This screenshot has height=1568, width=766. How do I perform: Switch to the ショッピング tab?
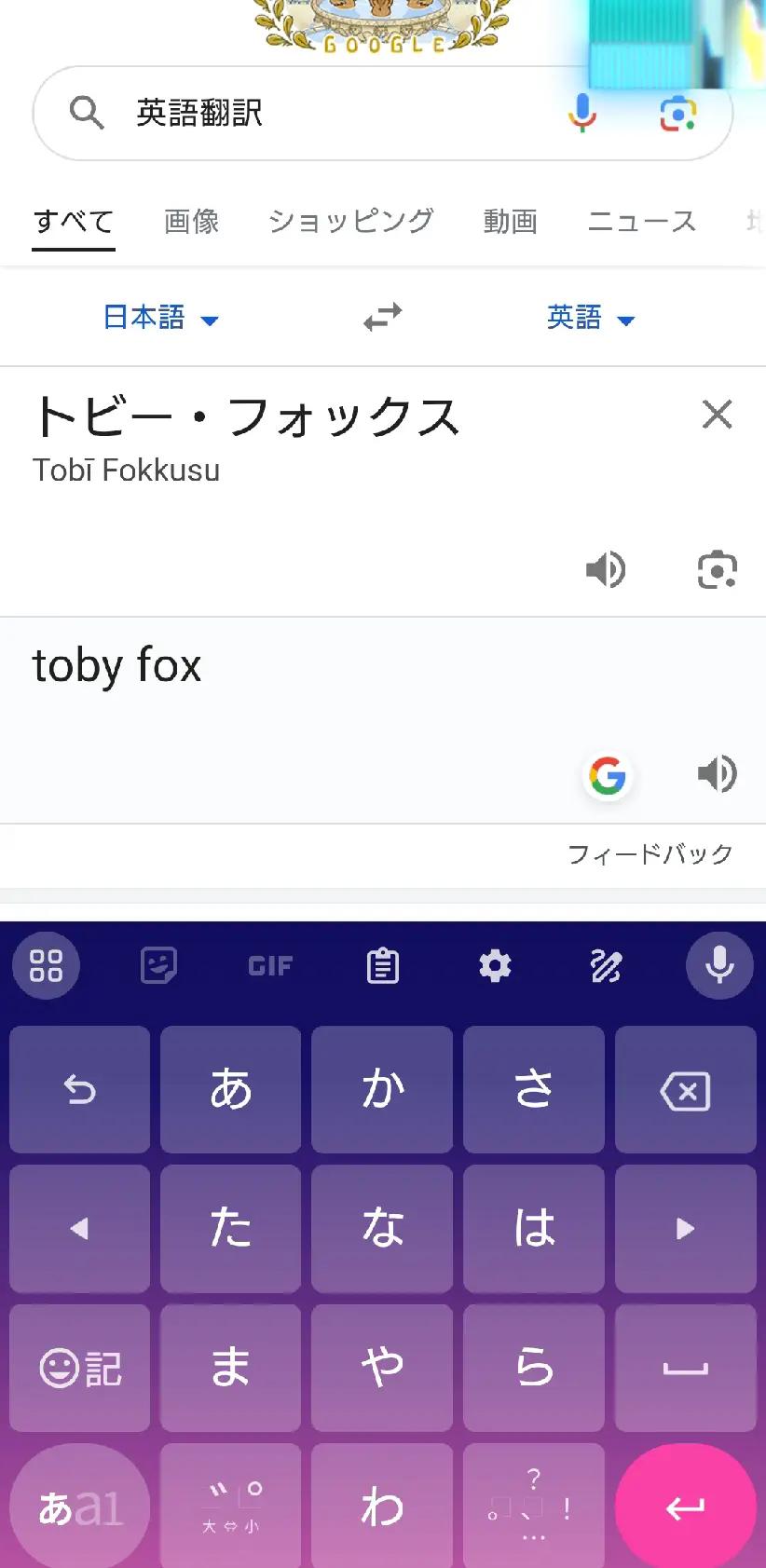[x=350, y=222]
